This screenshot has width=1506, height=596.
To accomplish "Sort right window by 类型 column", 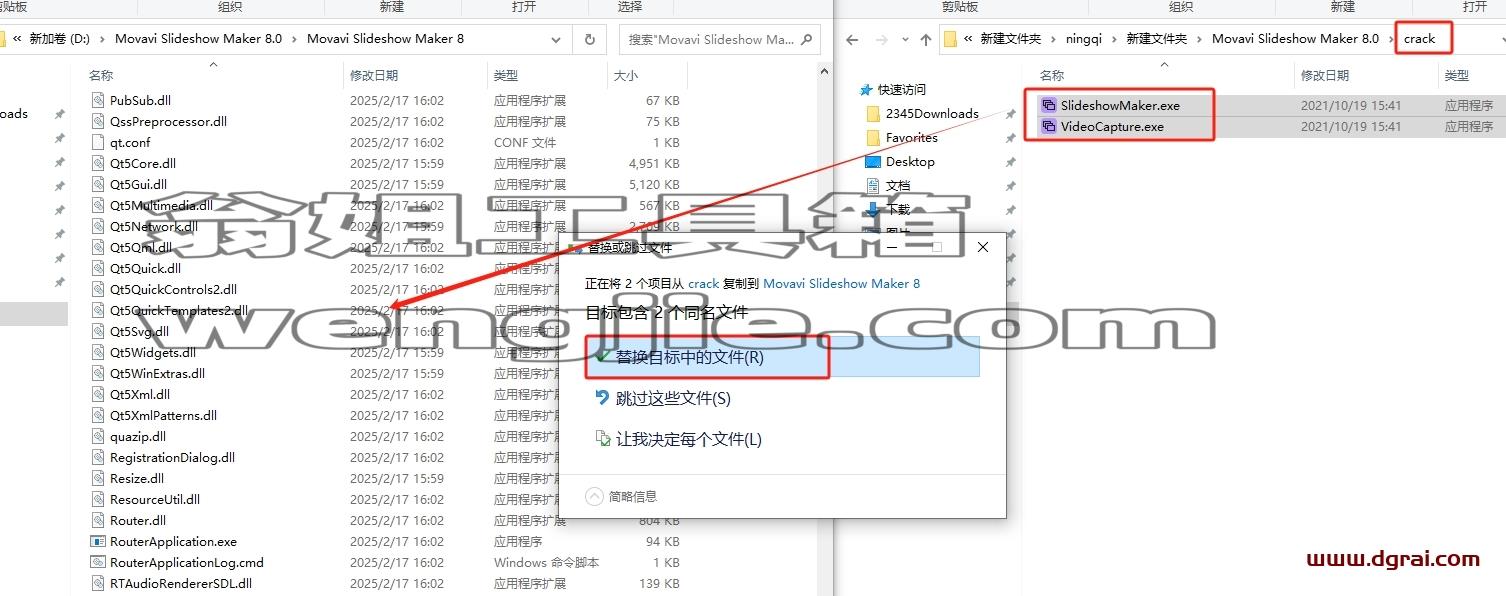I will 1457,75.
